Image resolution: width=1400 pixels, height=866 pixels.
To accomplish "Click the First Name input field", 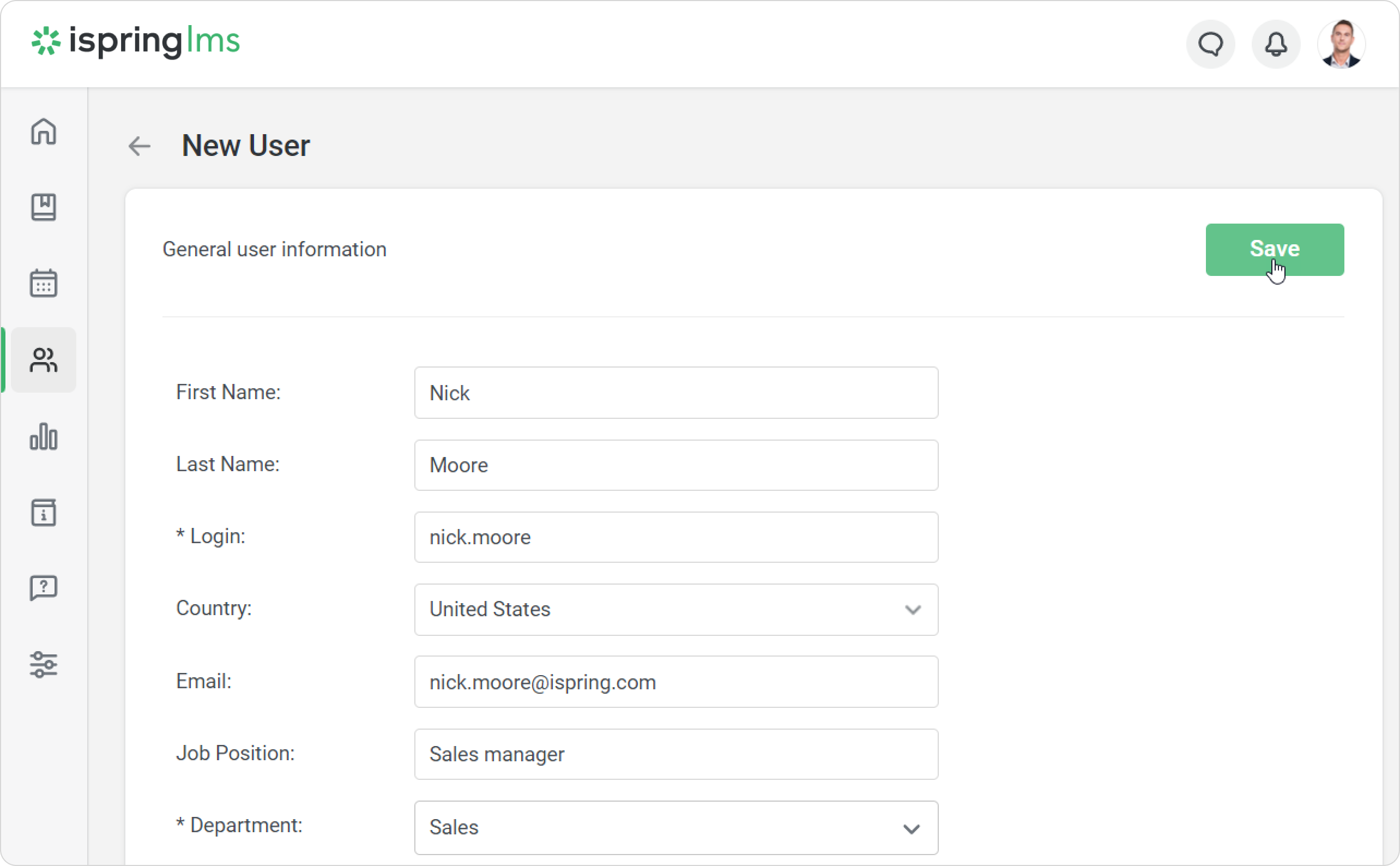I will pyautogui.click(x=675, y=393).
